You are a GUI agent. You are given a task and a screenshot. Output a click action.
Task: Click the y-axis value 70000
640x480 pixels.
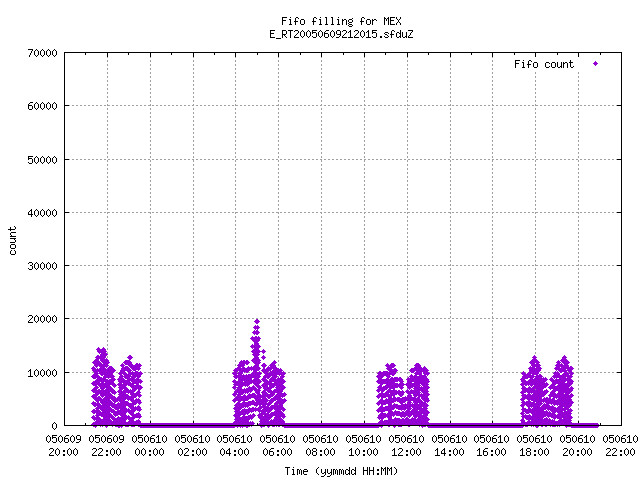[x=42, y=53]
